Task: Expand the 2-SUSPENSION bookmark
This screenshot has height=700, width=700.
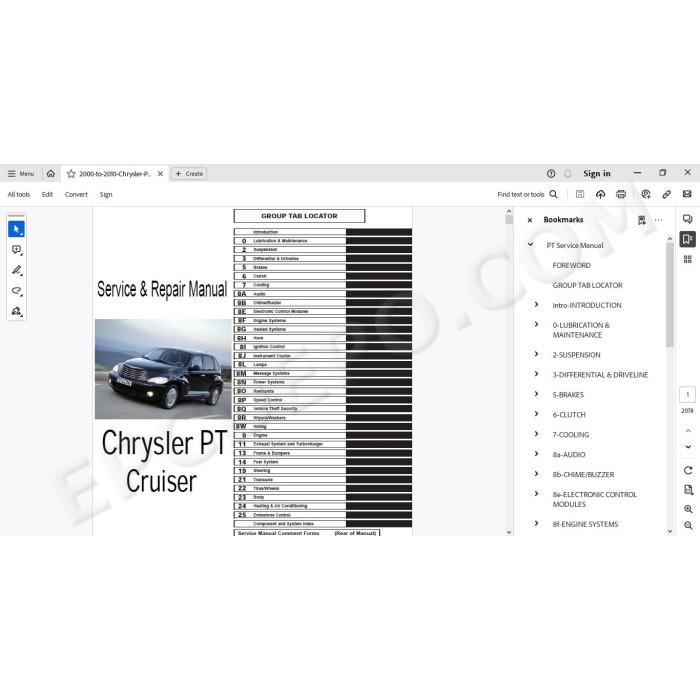Action: coord(537,354)
